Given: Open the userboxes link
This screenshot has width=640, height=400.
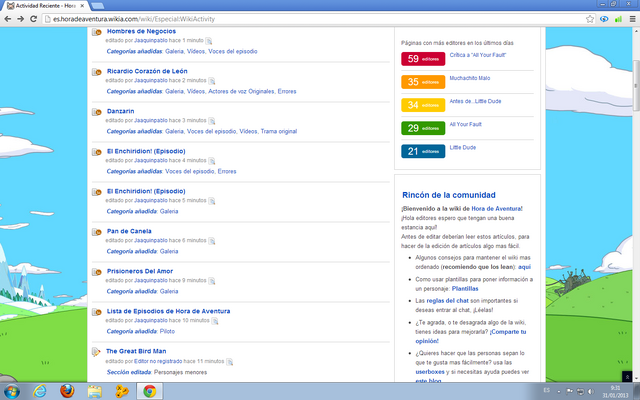Looking at the screenshot, I should click(x=430, y=372).
